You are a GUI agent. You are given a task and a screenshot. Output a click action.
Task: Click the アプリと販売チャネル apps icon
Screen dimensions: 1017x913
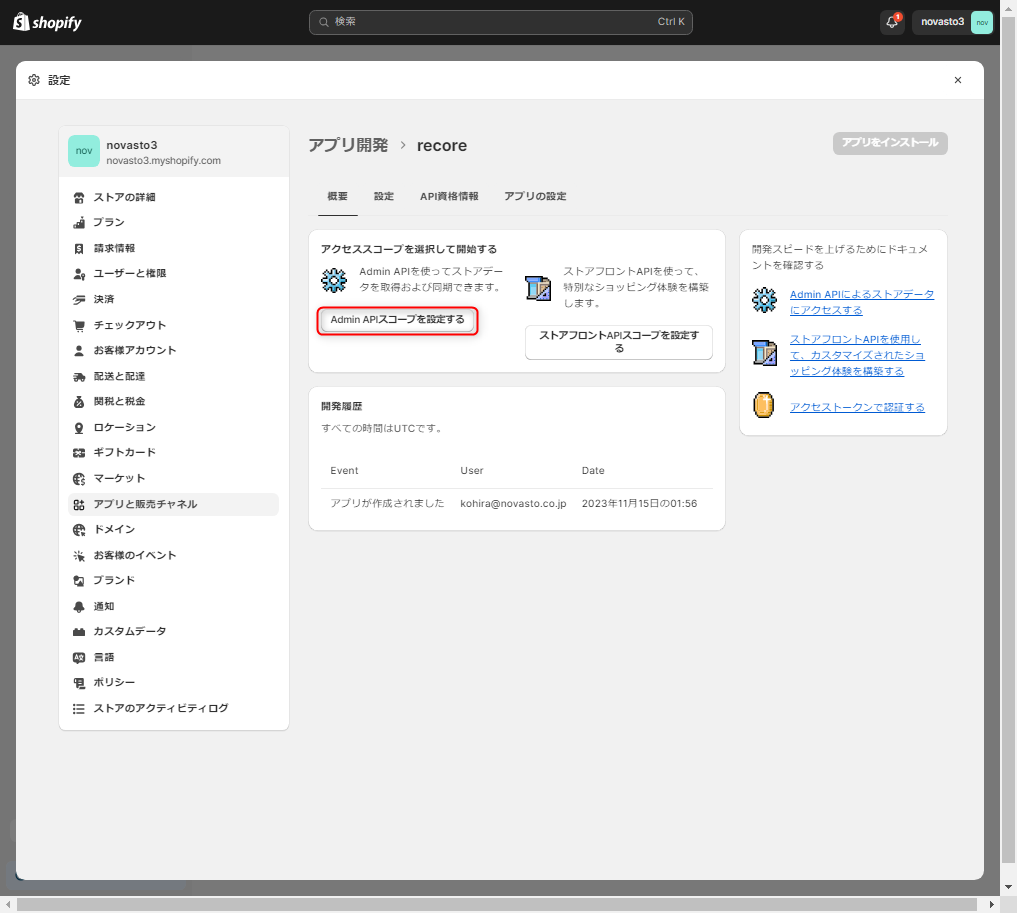pyautogui.click(x=78, y=504)
